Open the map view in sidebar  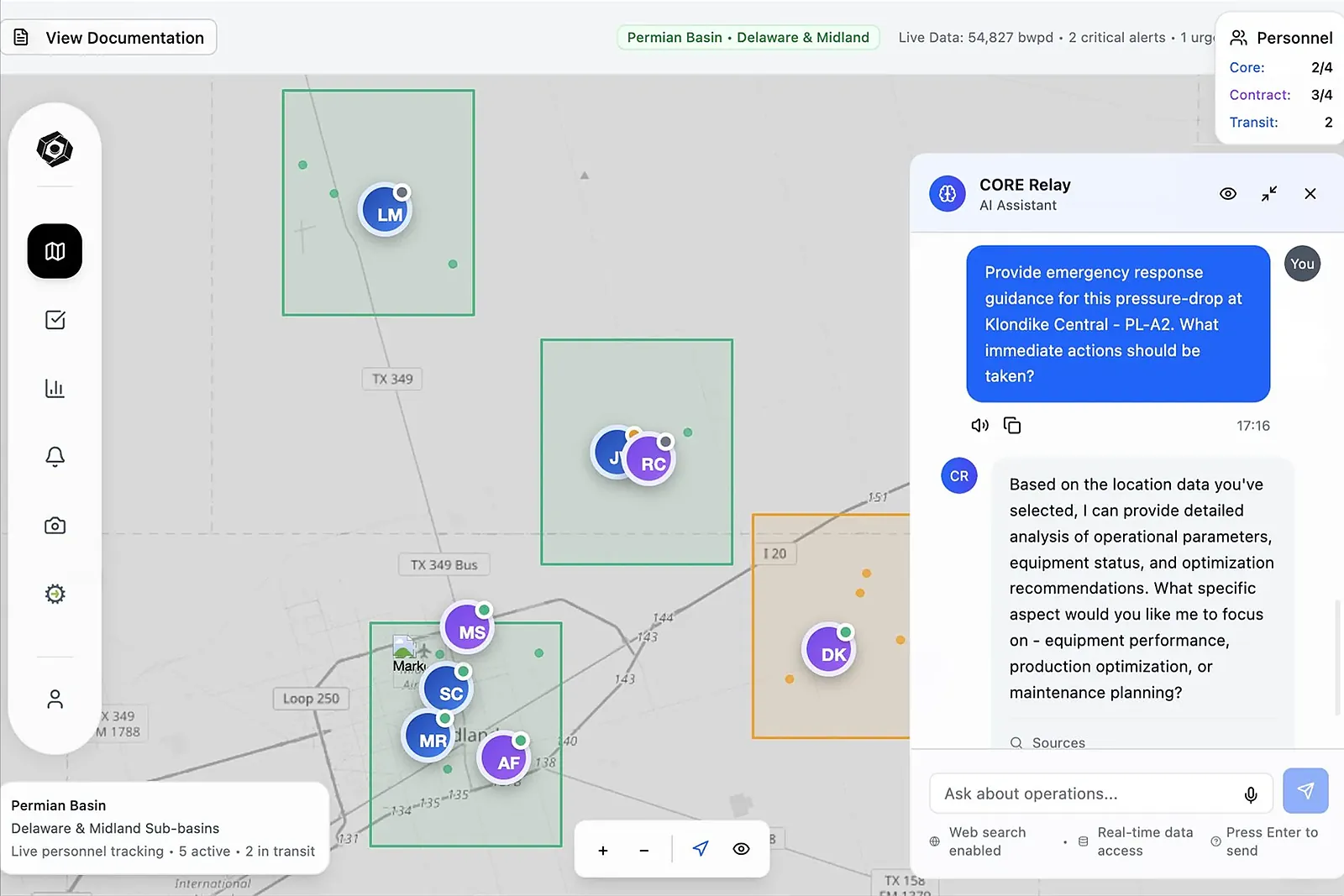pyautogui.click(x=55, y=251)
